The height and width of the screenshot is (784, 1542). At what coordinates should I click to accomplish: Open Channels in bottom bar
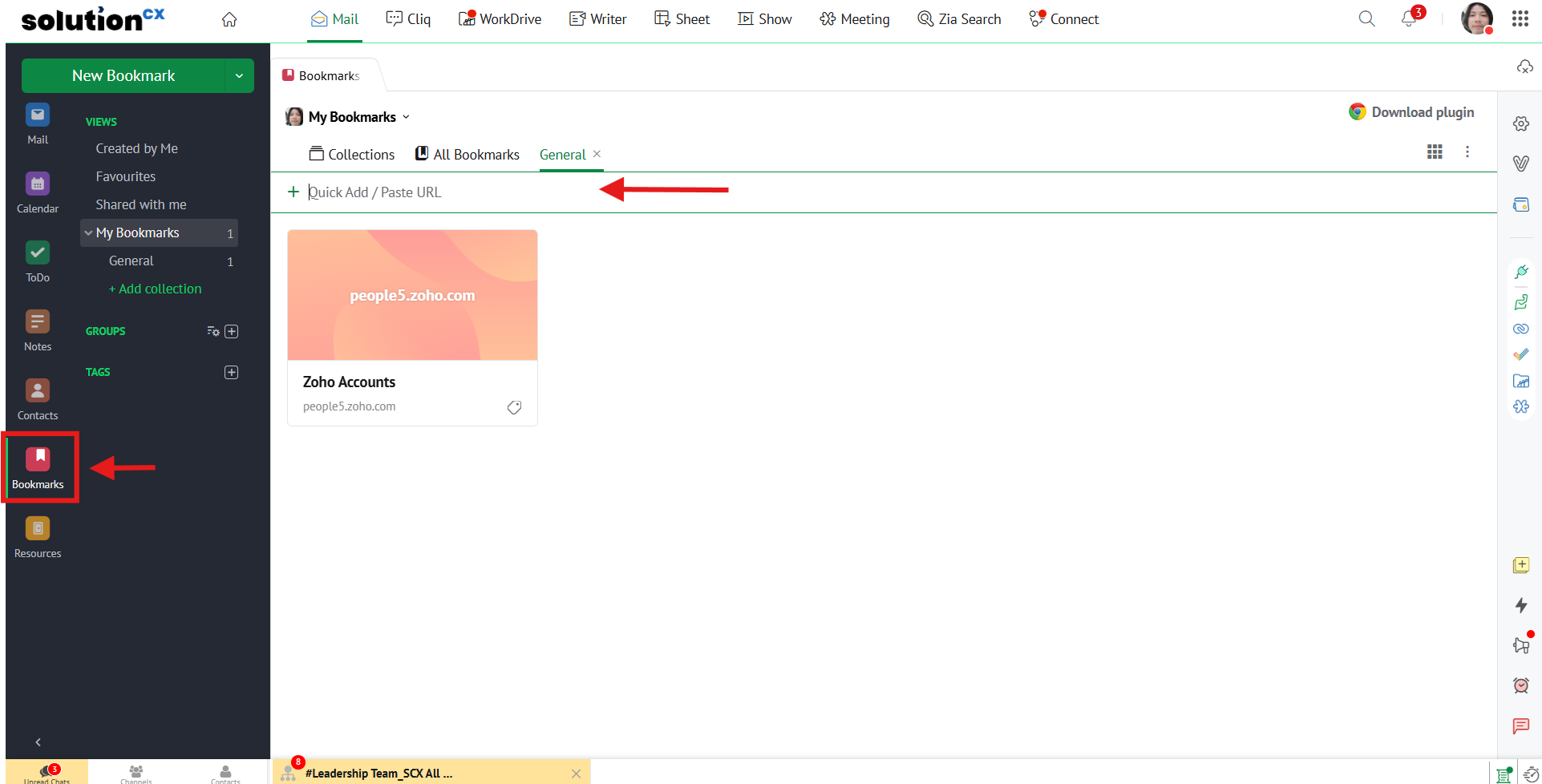(x=136, y=774)
